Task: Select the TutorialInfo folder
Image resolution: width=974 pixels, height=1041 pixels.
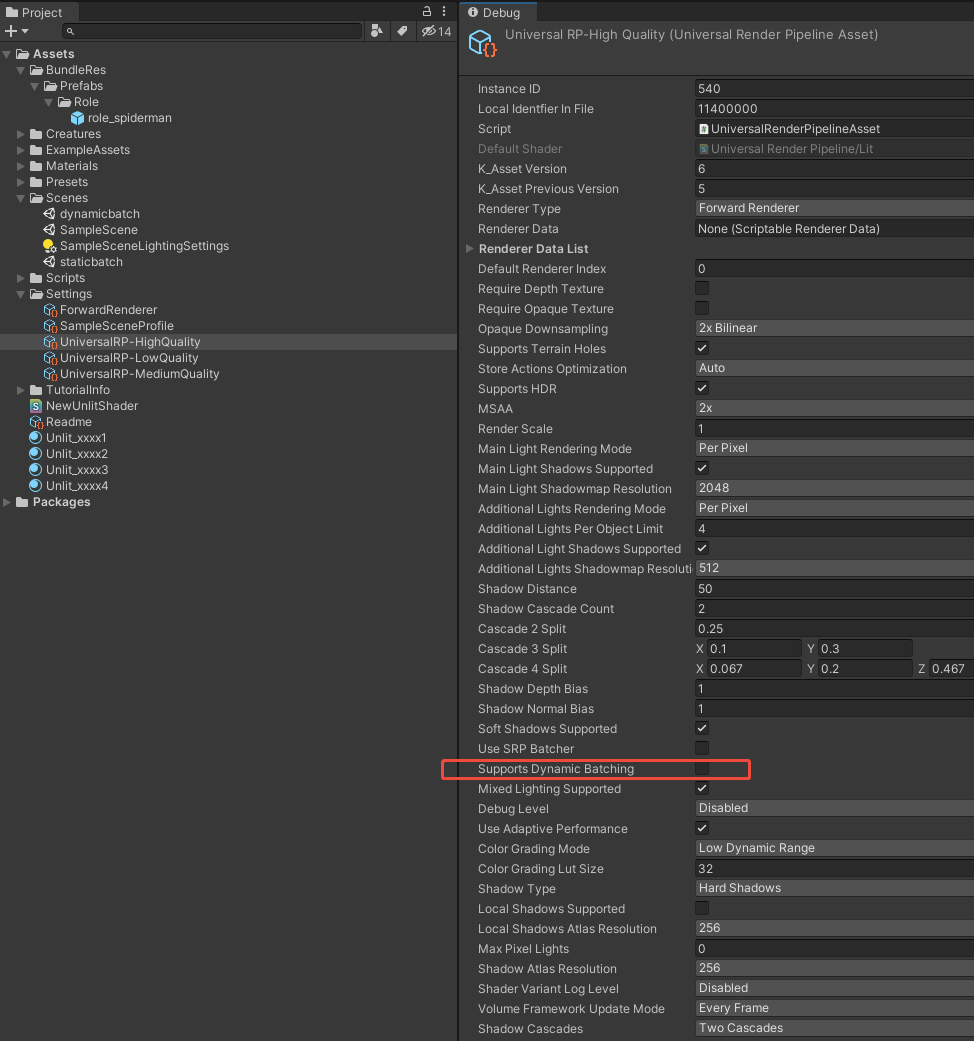Action: click(x=78, y=390)
